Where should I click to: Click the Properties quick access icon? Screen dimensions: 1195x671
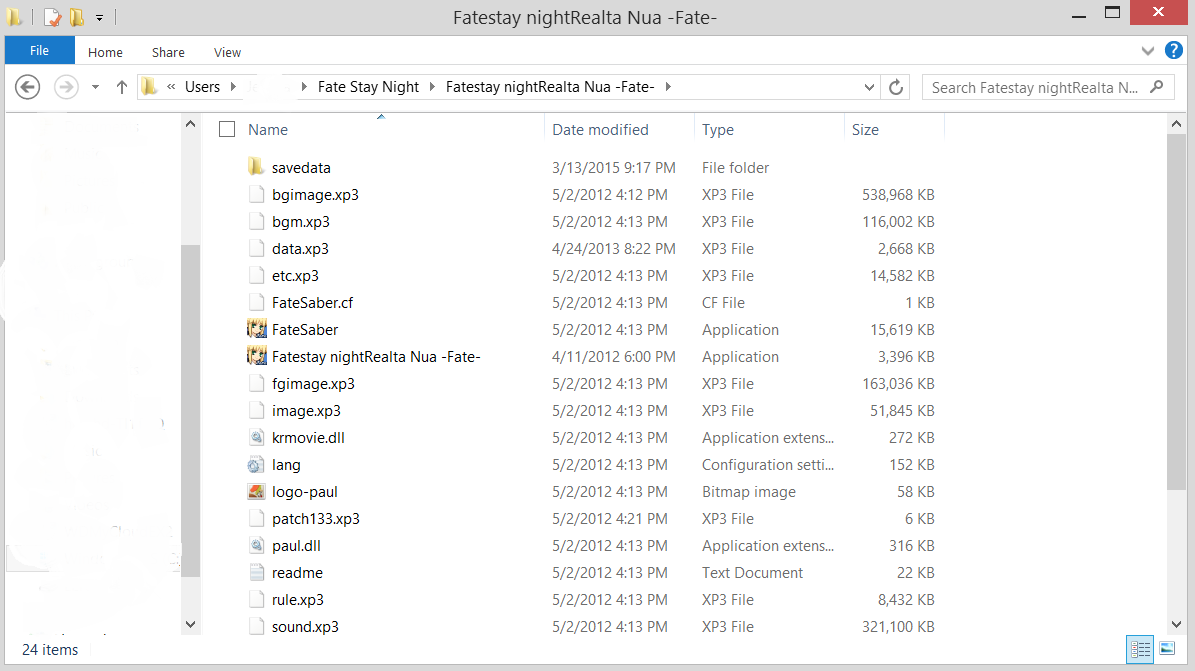[52, 17]
